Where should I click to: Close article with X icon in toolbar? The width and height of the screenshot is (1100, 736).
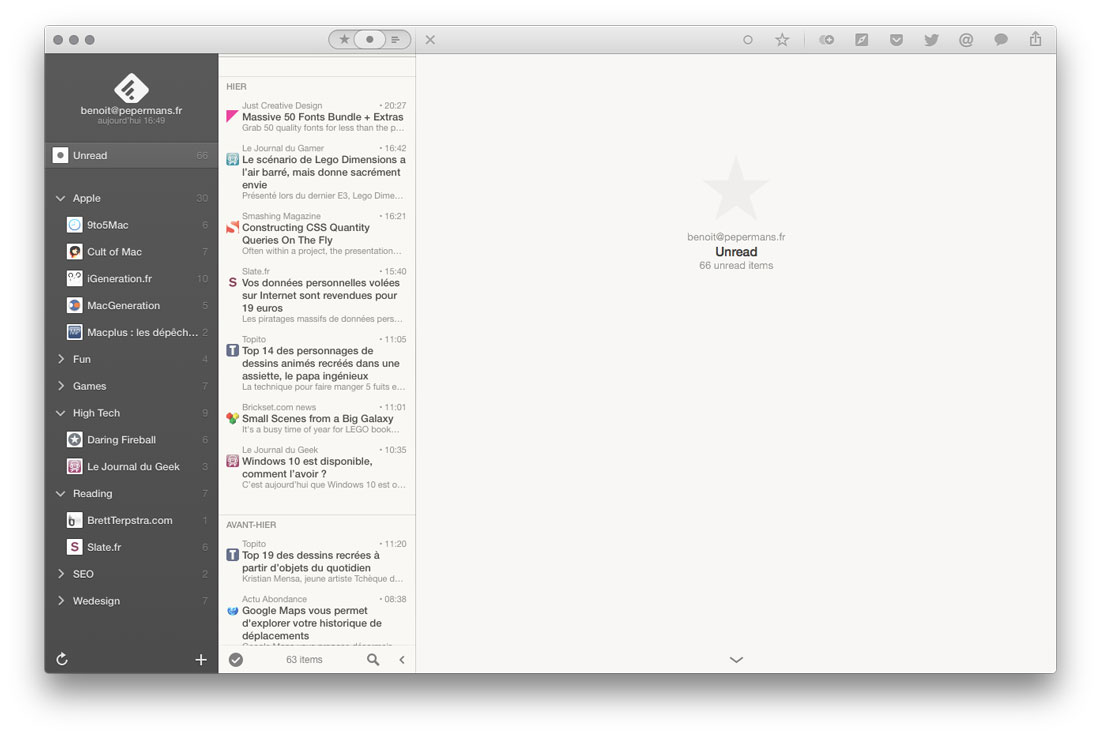click(430, 40)
